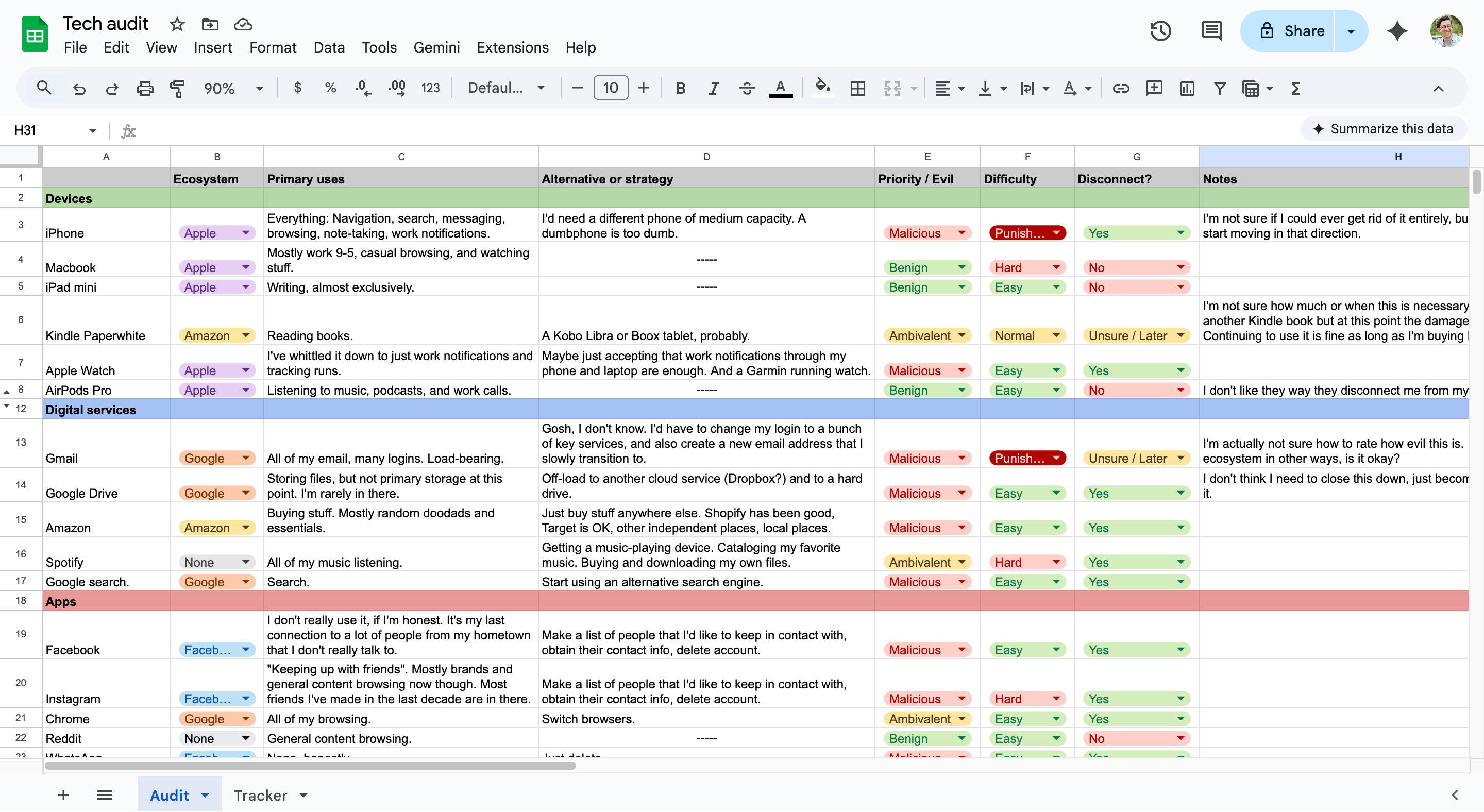Click Summarize this data button
This screenshot has height=812, width=1484.
point(1382,129)
